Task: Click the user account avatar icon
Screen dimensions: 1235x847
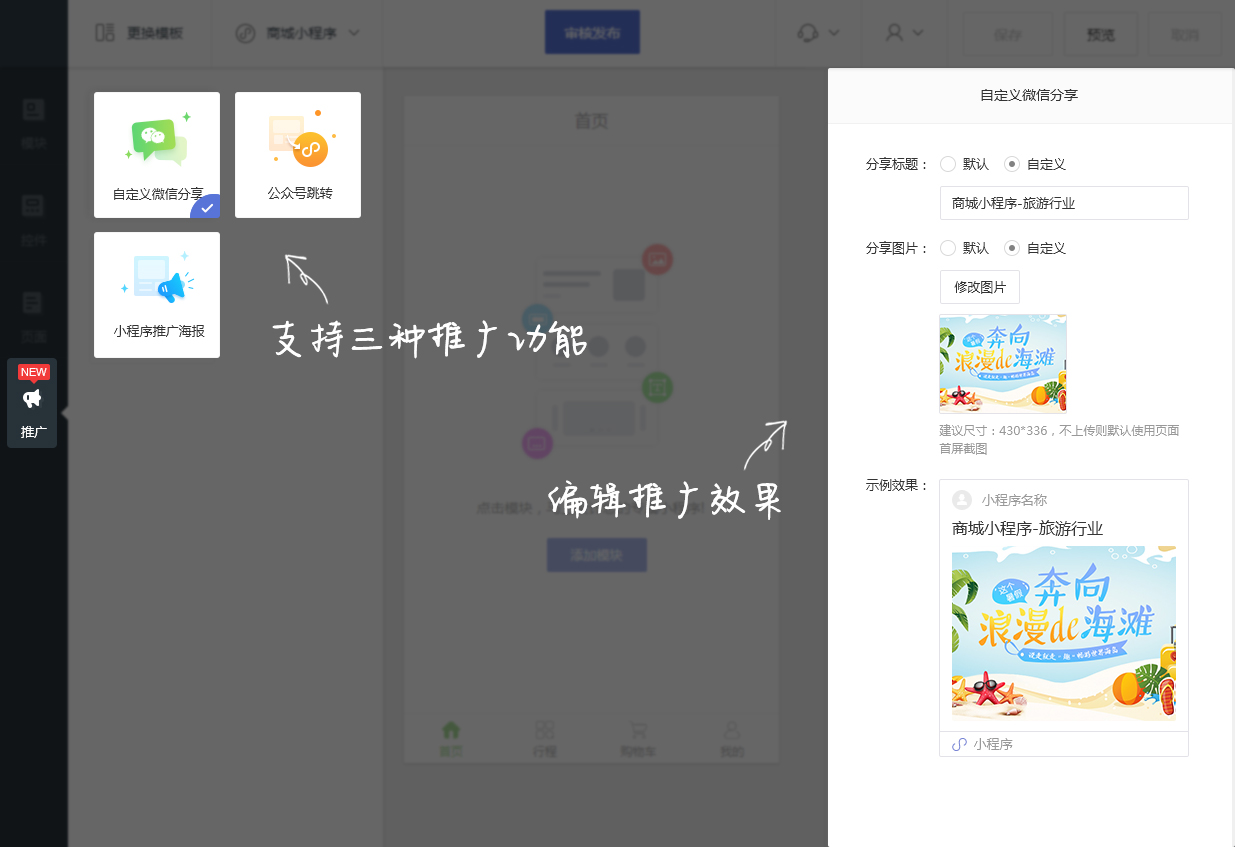Action: click(895, 32)
